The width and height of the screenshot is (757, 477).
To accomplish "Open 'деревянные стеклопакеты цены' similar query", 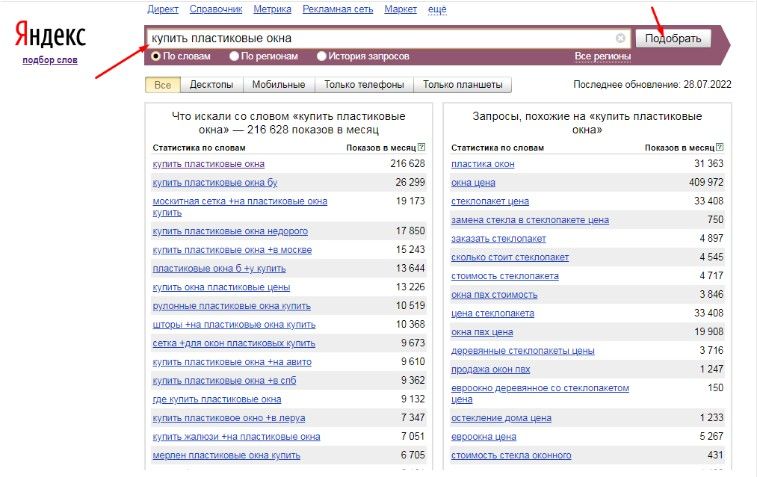I will click(x=523, y=351).
